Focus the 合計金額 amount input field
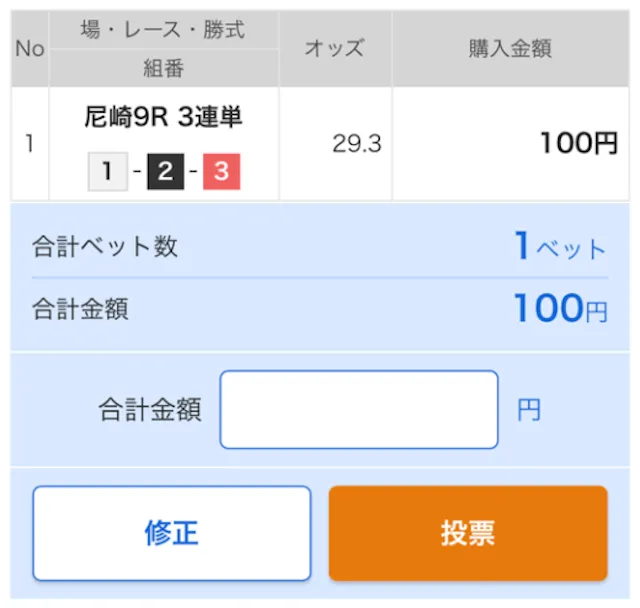Screen dimensions: 640x608 click(x=359, y=409)
